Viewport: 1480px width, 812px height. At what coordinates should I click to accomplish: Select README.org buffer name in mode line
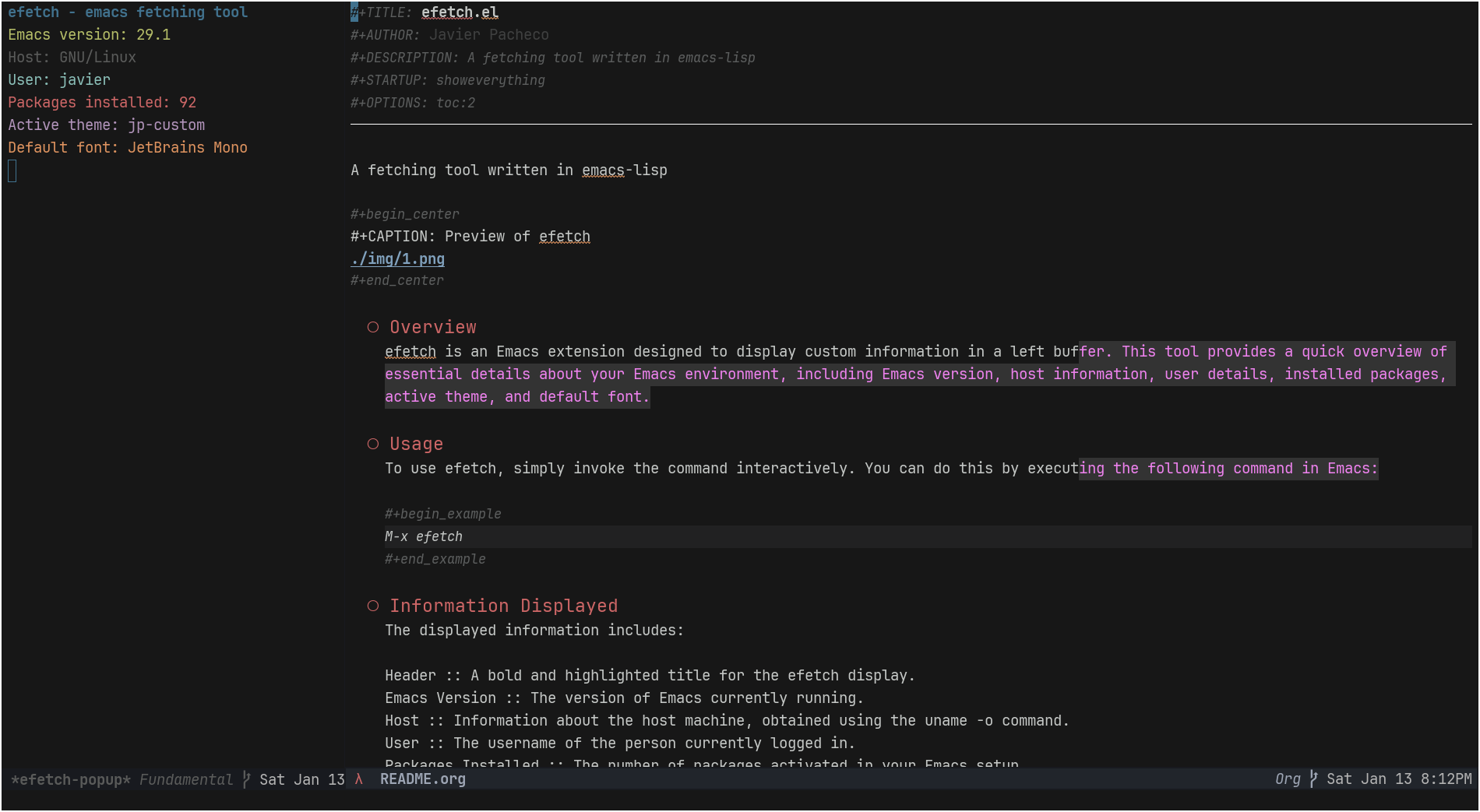pyautogui.click(x=422, y=779)
